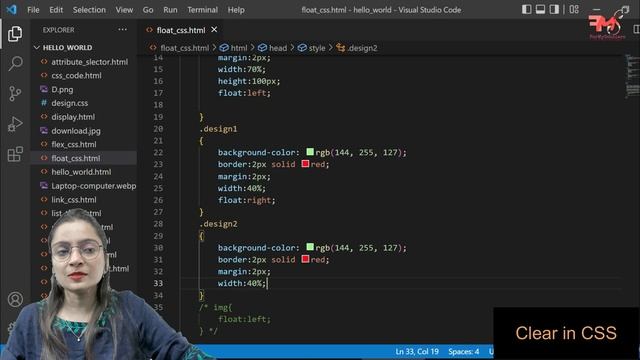The image size is (640, 360).
Task: Open the Explorer view in activity bar
Action: click(x=15, y=33)
